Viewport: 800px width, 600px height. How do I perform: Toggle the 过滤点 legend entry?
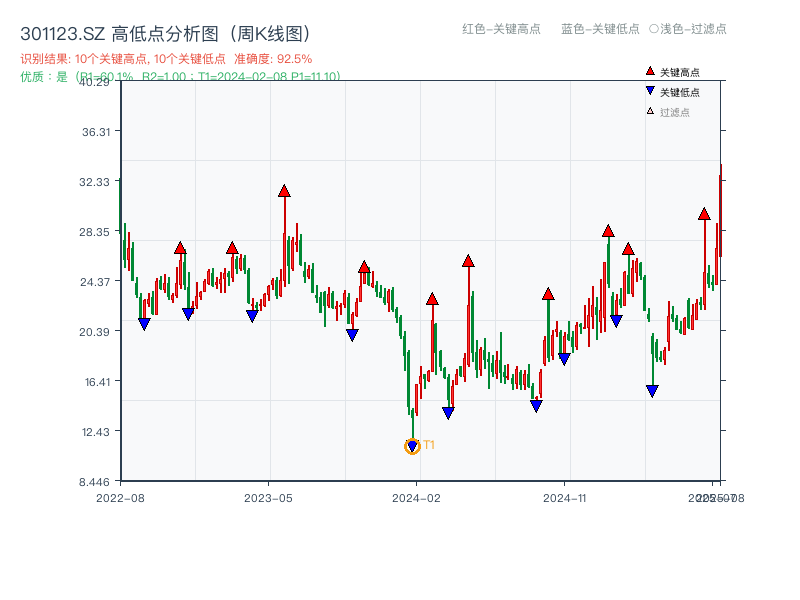tap(668, 112)
